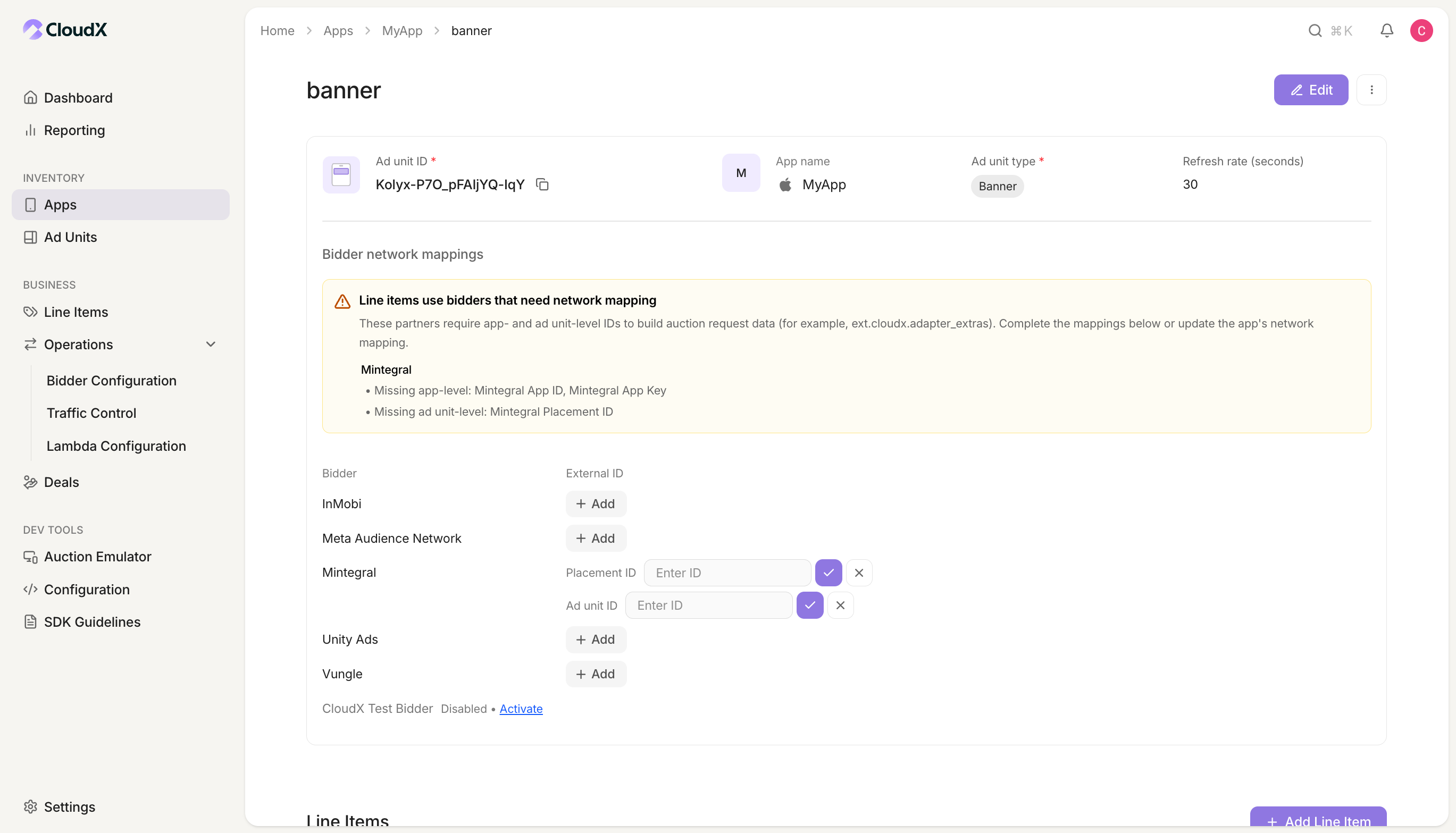Go to Home breadcrumb

point(278,31)
